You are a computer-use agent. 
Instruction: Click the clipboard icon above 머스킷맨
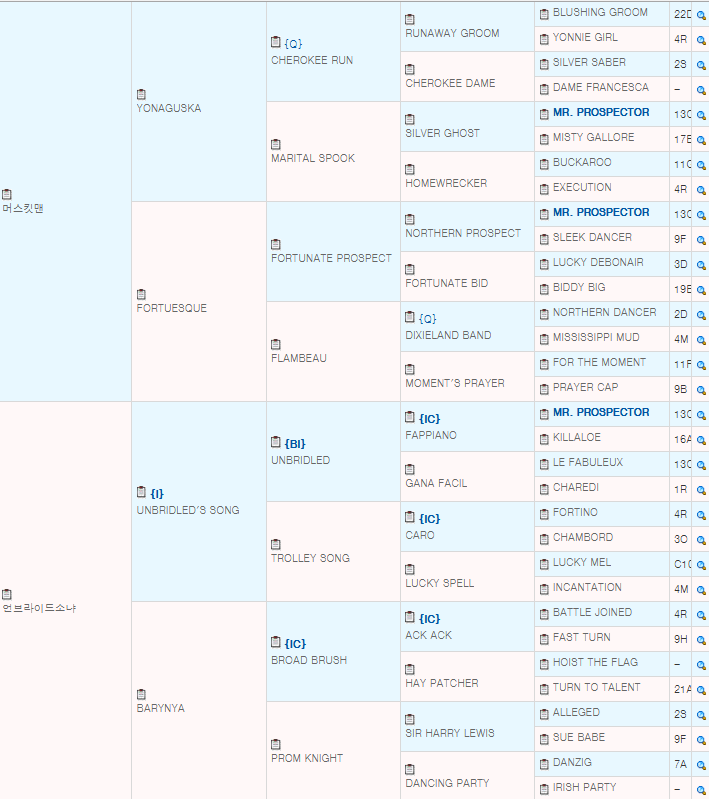[x=7, y=194]
